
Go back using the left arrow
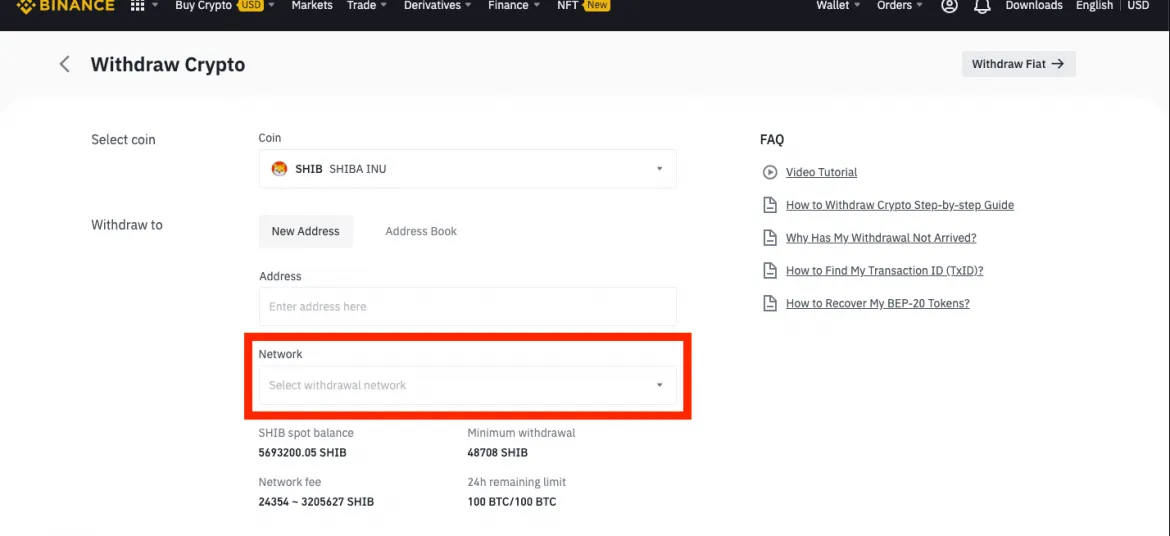click(x=65, y=64)
